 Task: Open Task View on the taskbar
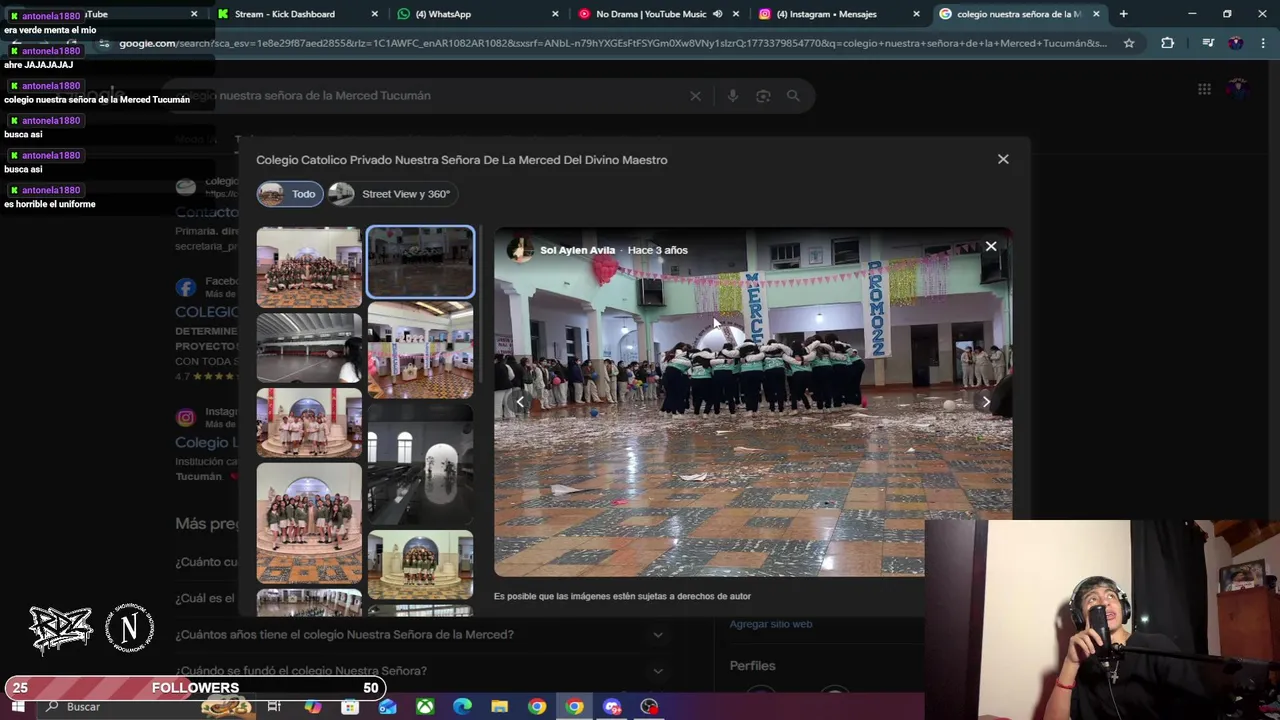(274, 707)
